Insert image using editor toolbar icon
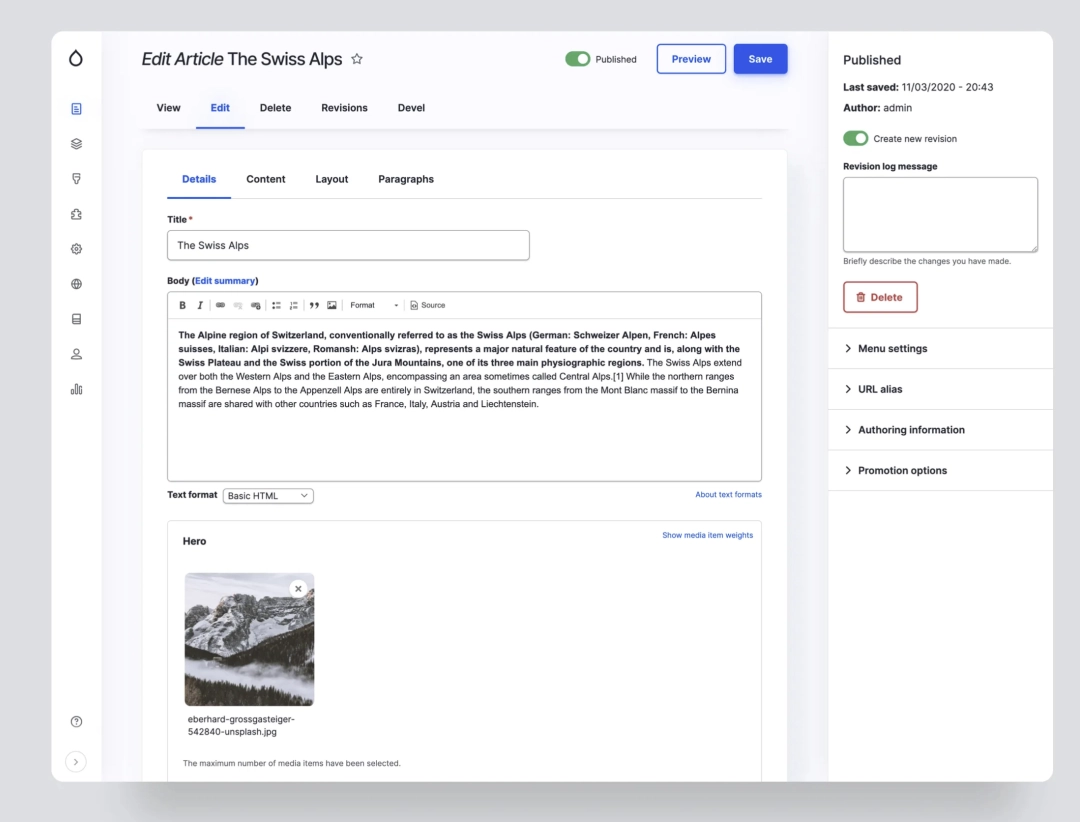This screenshot has height=822, width=1080. tap(332, 305)
